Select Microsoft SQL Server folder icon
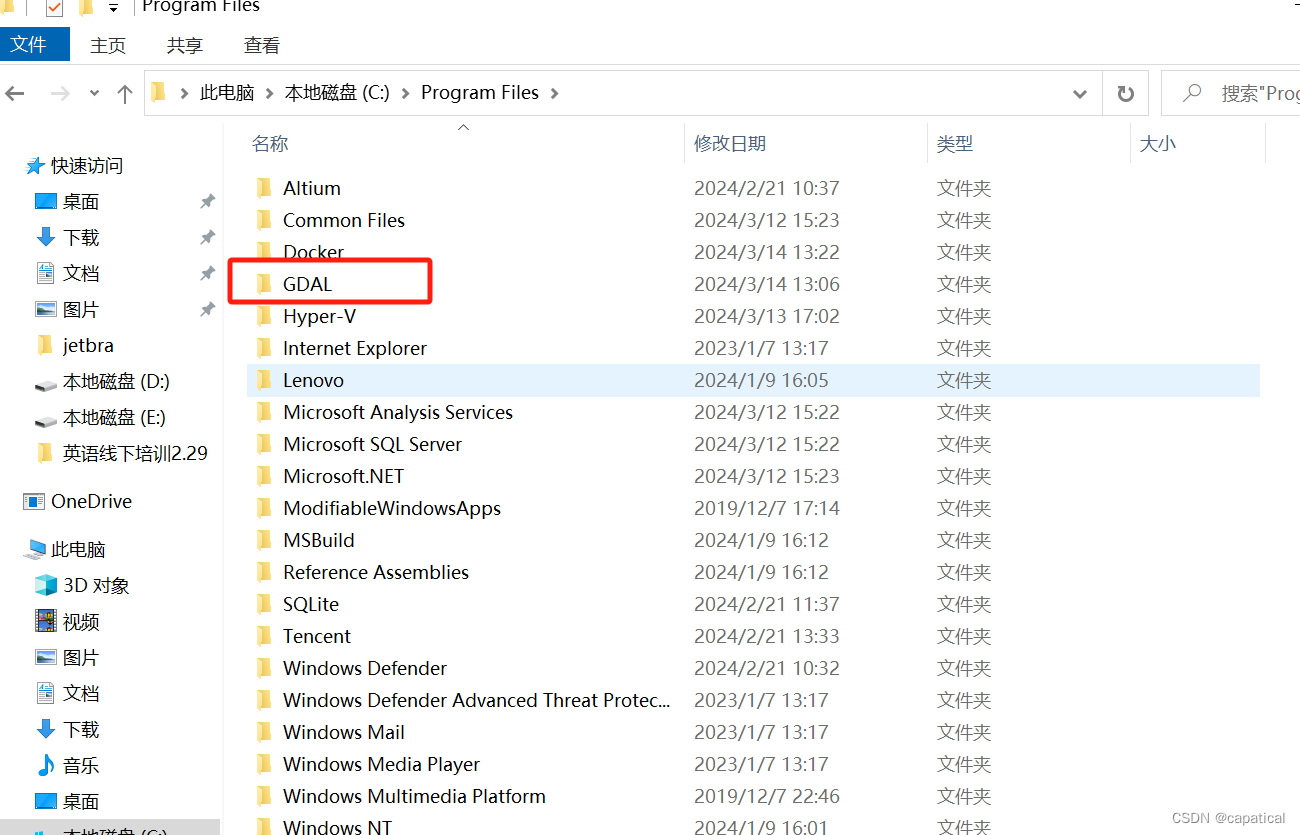Image resolution: width=1300 pixels, height=835 pixels. coord(265,444)
